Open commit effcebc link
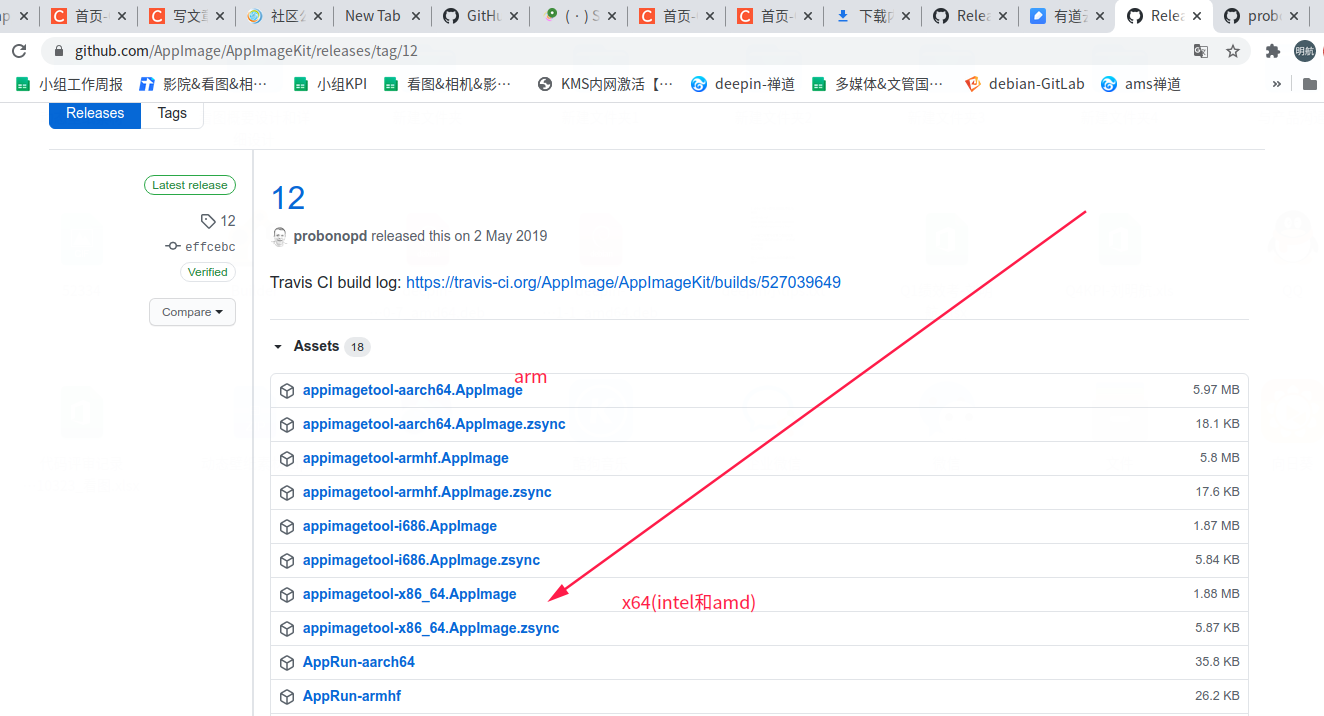Image resolution: width=1324 pixels, height=716 pixels. 201,247
